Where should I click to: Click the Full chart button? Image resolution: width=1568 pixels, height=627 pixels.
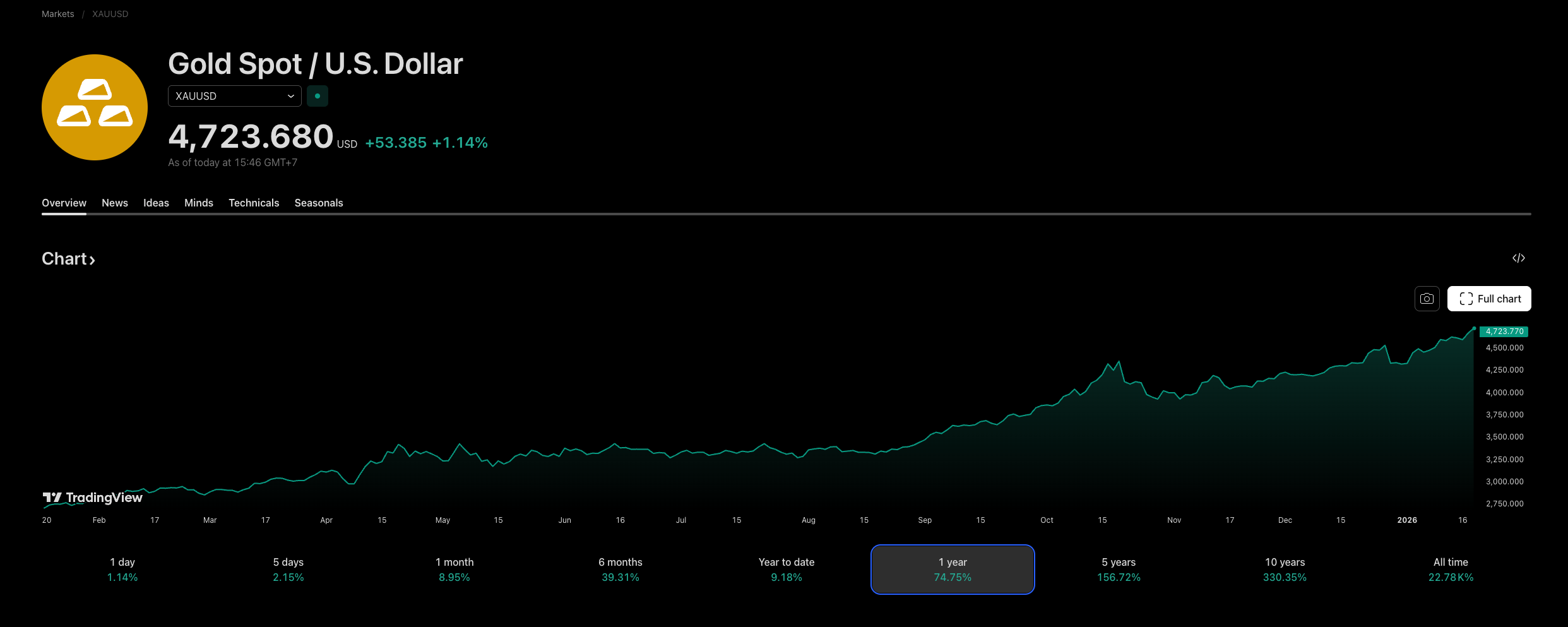[x=1488, y=299]
